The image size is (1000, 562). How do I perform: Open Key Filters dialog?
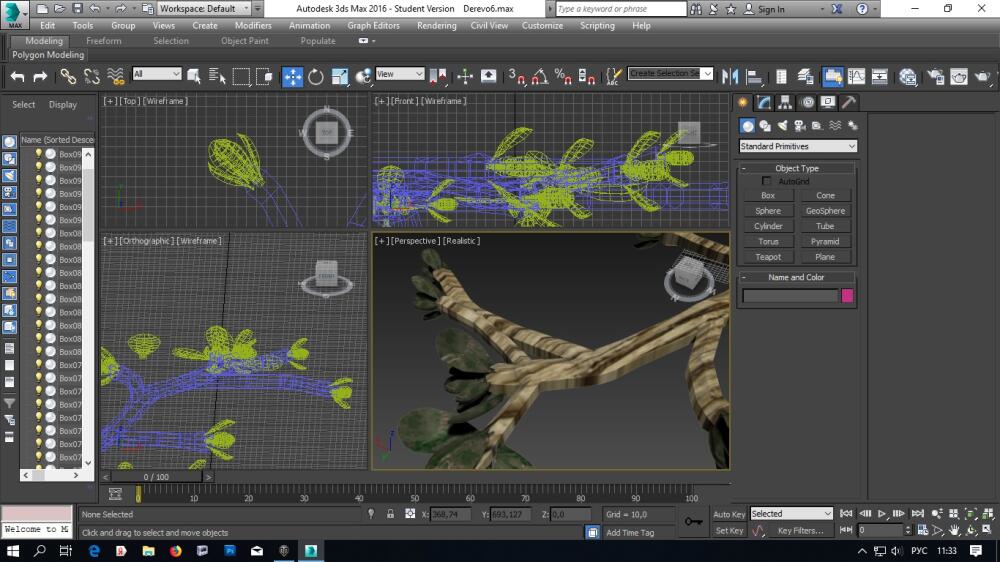800,531
